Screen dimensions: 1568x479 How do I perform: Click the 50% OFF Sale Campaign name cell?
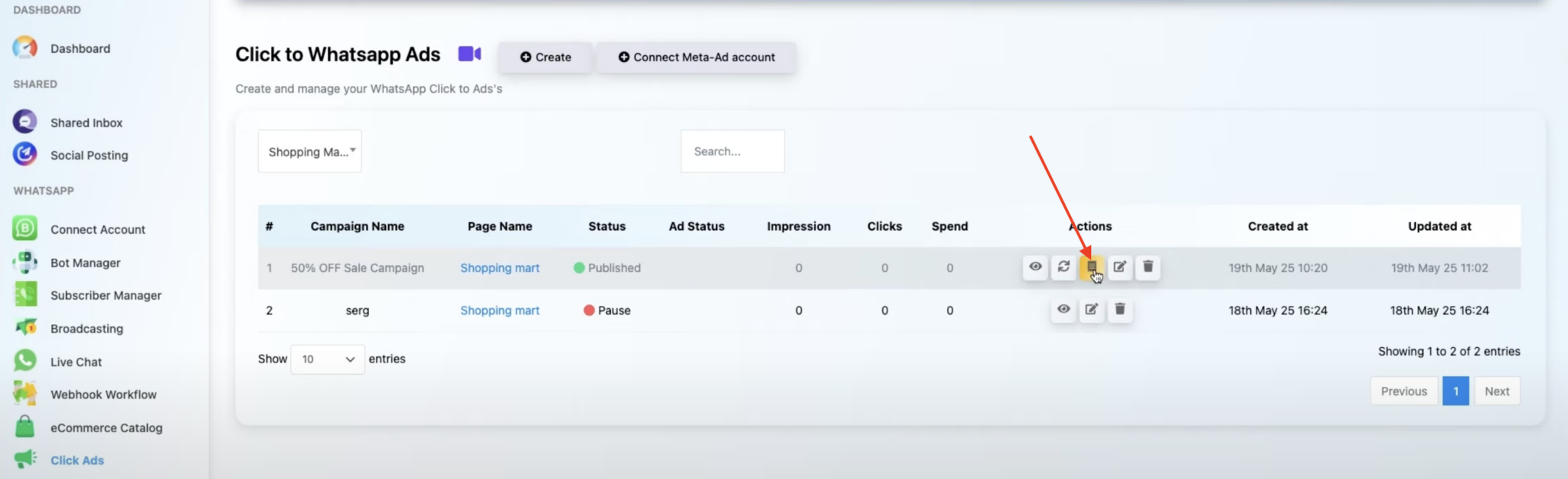point(358,267)
